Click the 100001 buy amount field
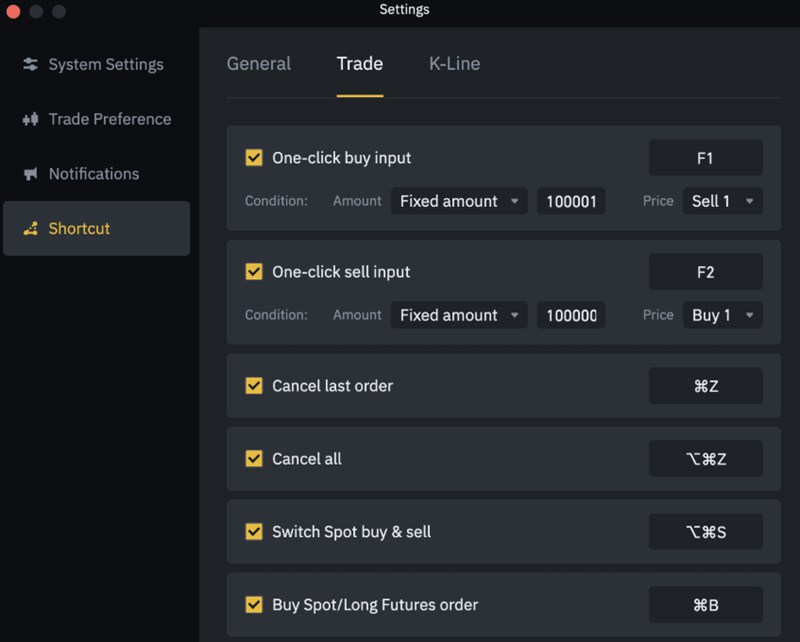Image resolution: width=800 pixels, height=642 pixels. pos(571,201)
